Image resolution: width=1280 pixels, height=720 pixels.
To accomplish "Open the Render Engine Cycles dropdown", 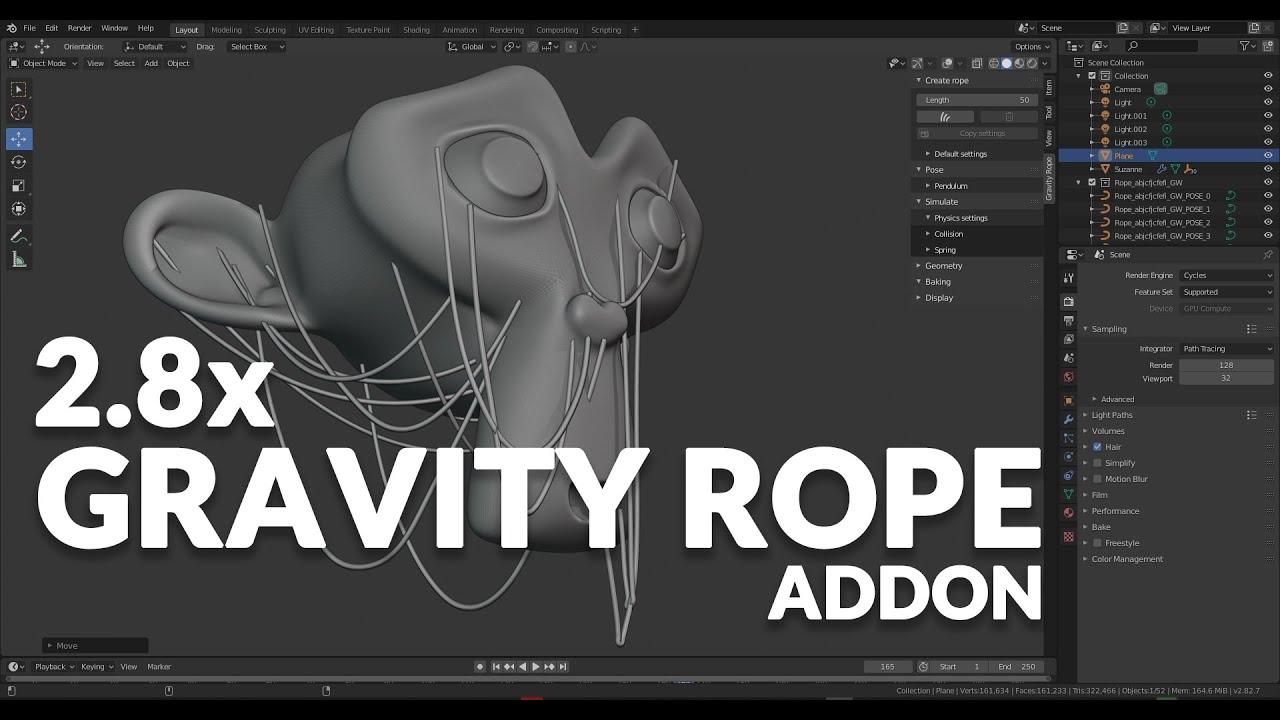I will click(1226, 275).
